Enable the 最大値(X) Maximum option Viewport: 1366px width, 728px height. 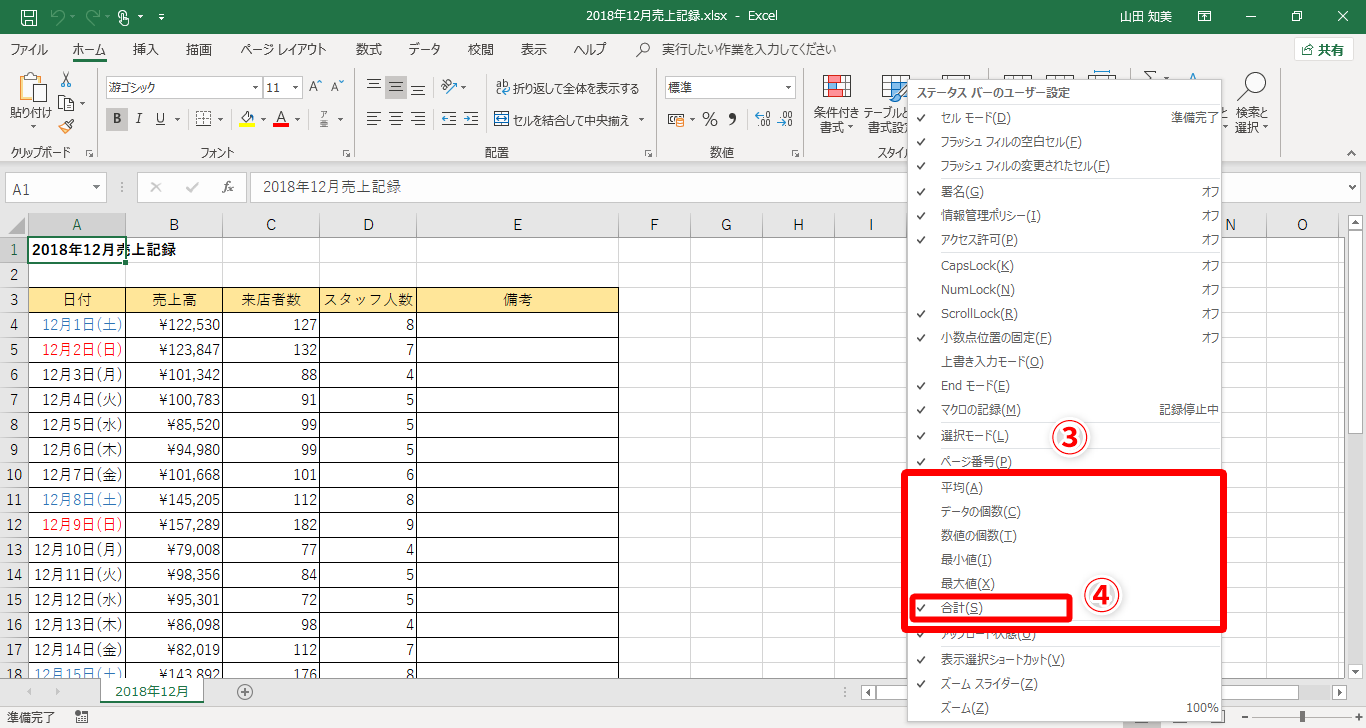click(x=1064, y=584)
